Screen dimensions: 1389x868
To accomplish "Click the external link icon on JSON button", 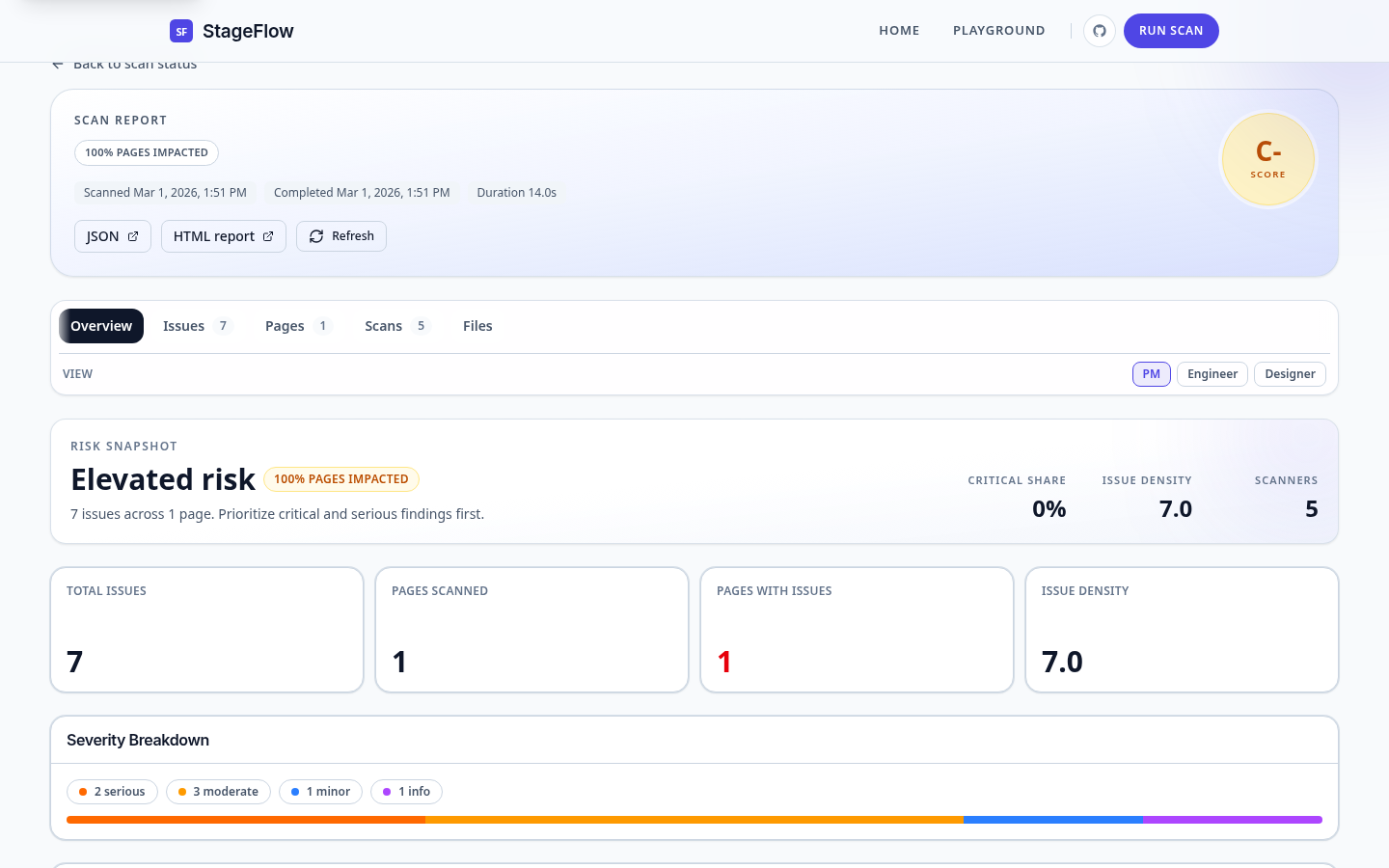I will (x=132, y=235).
